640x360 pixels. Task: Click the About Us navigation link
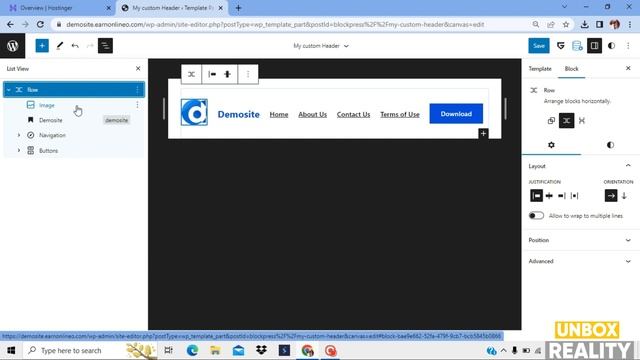tap(312, 114)
